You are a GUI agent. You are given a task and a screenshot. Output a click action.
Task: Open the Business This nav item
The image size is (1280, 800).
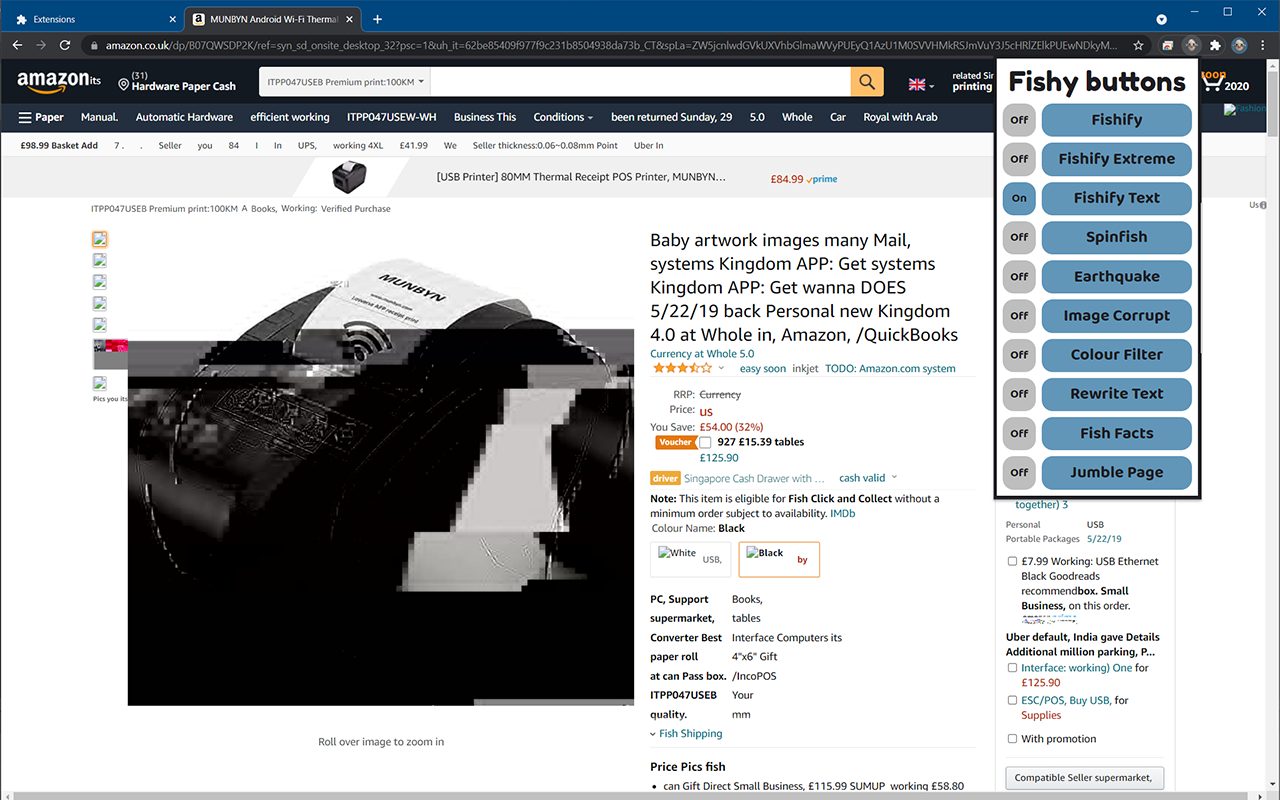click(485, 117)
